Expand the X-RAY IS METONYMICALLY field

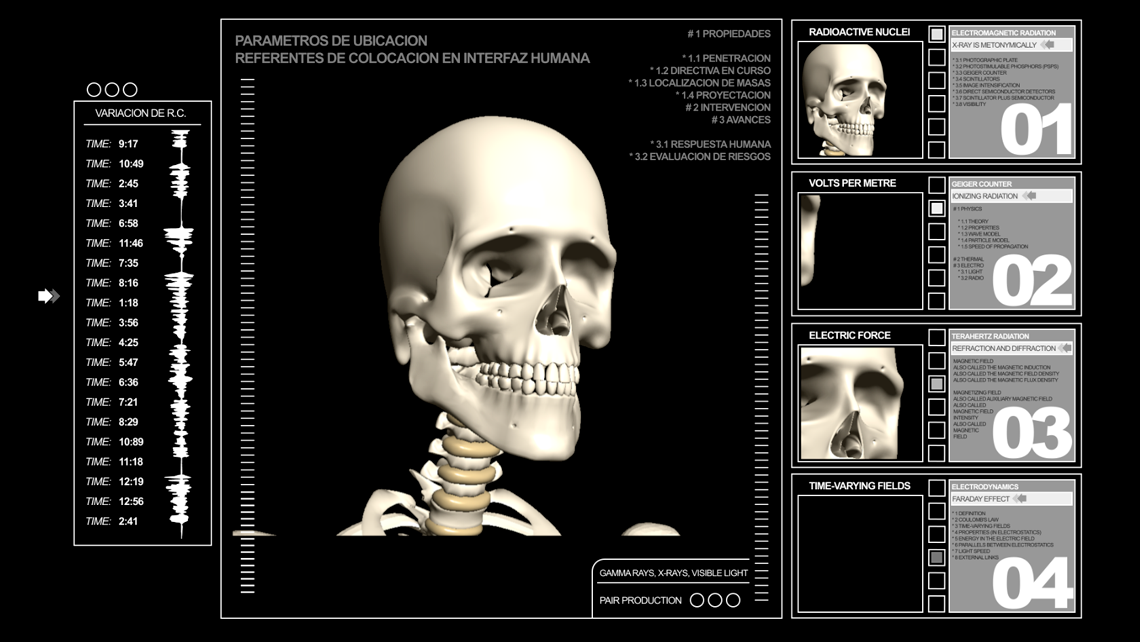pos(994,45)
